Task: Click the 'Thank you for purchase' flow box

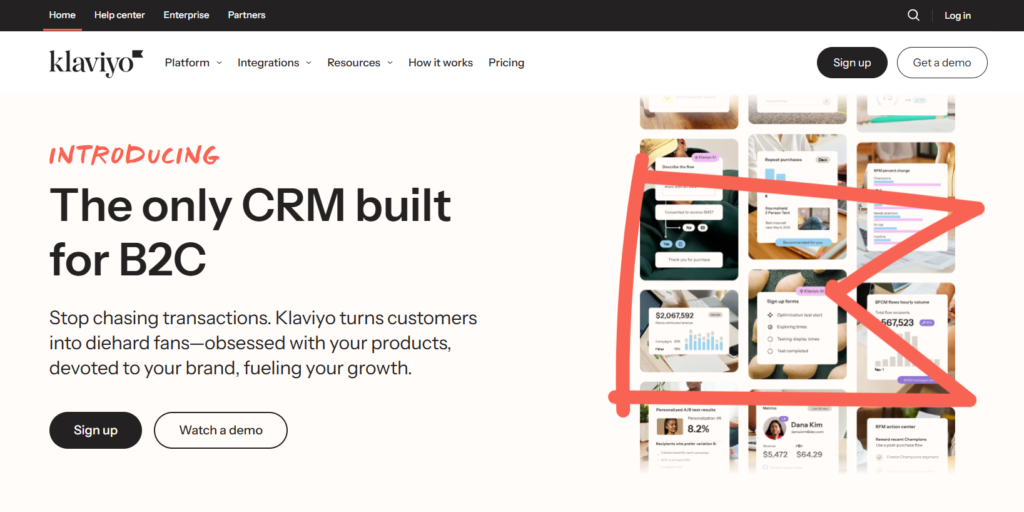Action: coord(689,260)
